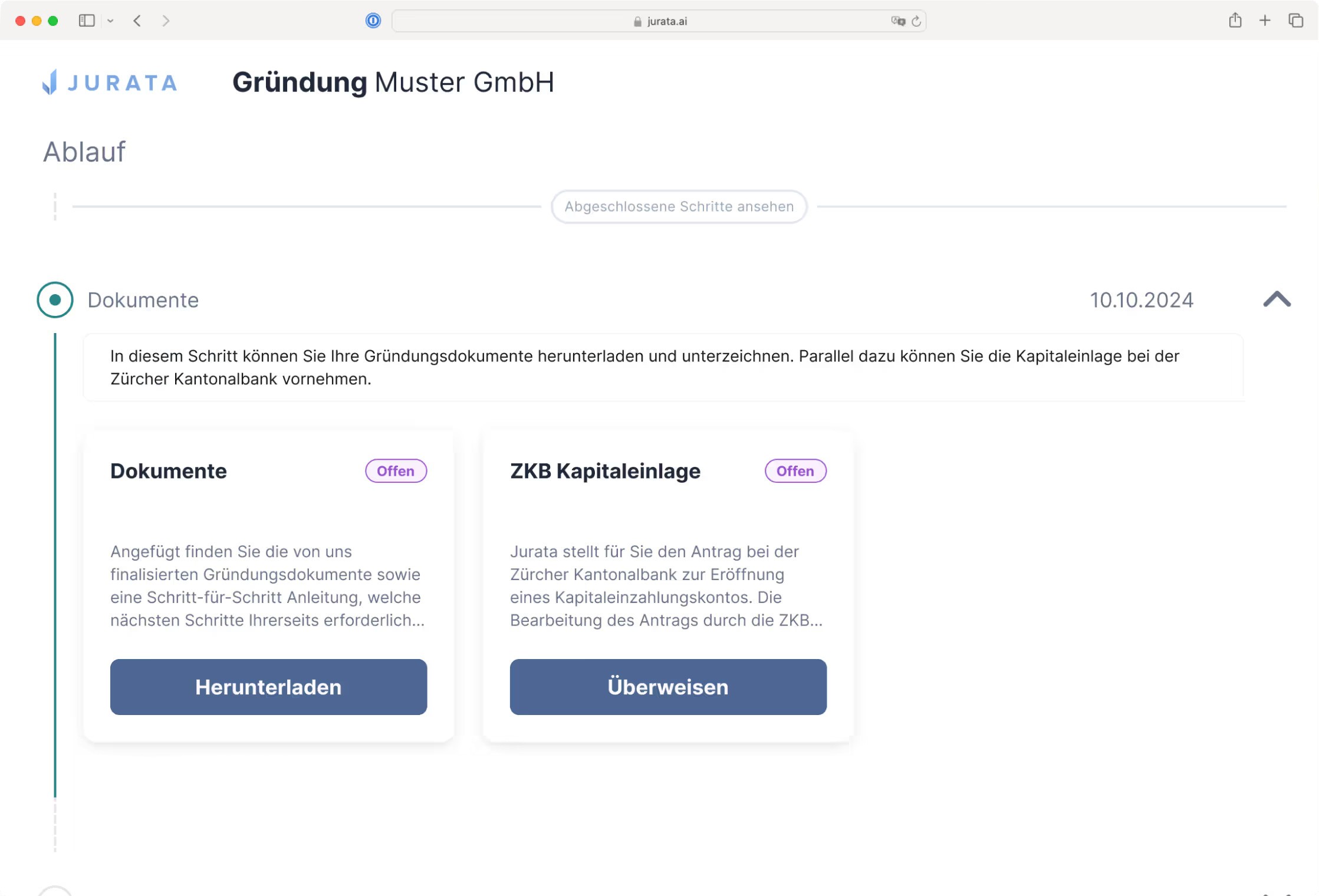Open the 1Password extension icon

click(x=373, y=21)
